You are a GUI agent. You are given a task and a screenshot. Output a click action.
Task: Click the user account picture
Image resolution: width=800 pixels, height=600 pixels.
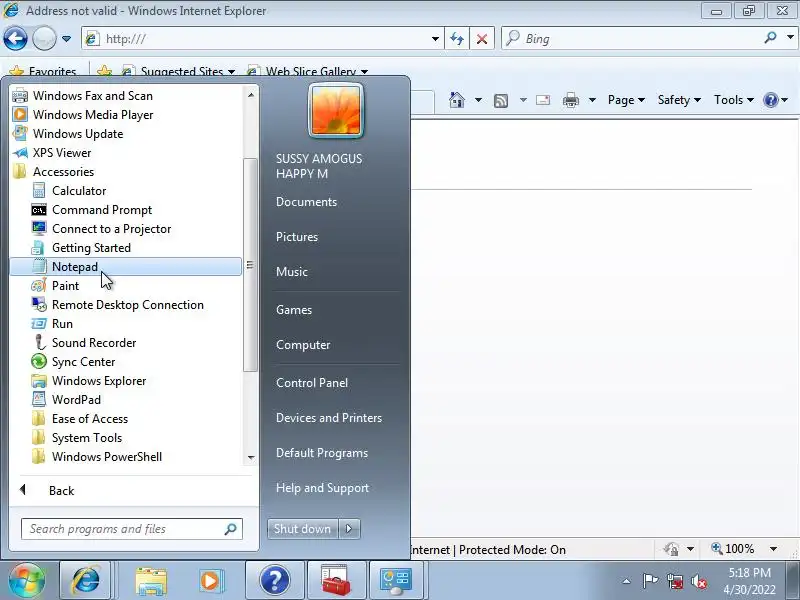[336, 110]
